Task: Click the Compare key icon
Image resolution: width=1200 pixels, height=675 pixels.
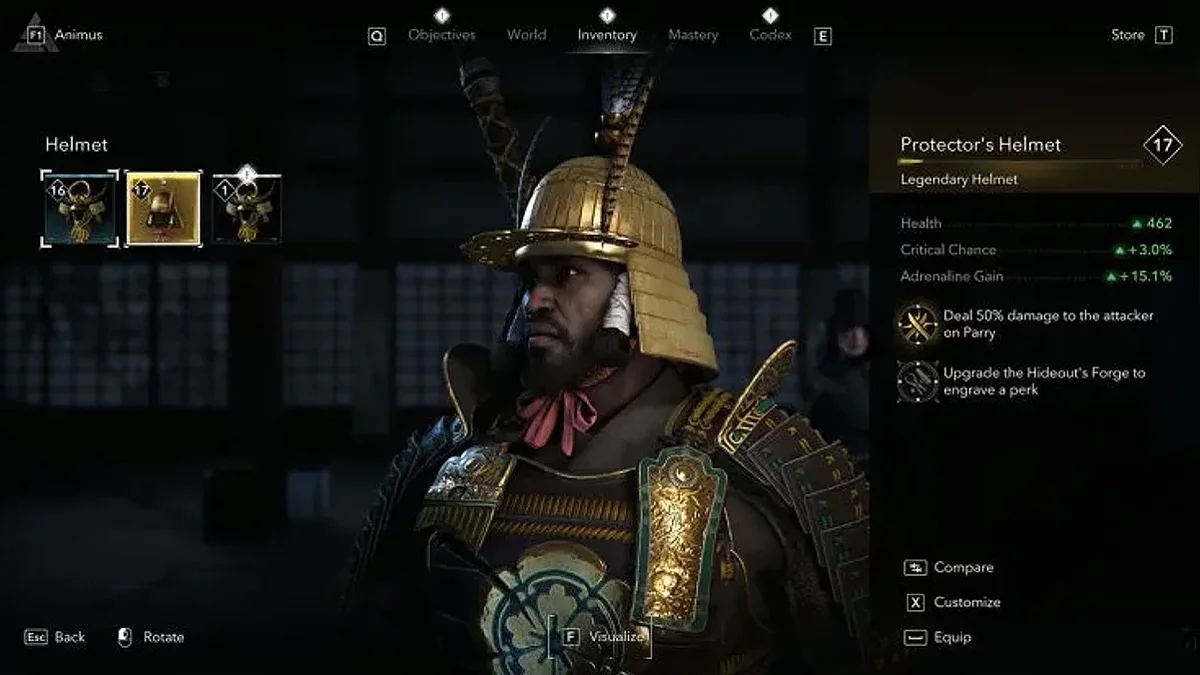Action: (x=915, y=567)
